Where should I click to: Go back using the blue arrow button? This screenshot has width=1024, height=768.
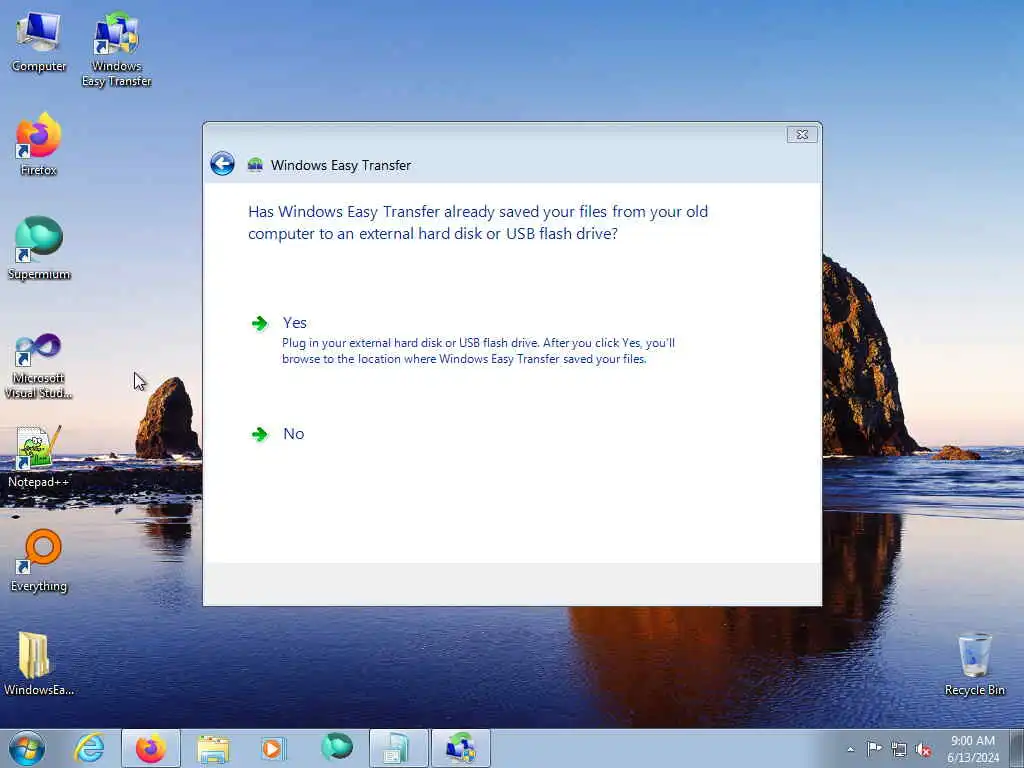tap(222, 163)
